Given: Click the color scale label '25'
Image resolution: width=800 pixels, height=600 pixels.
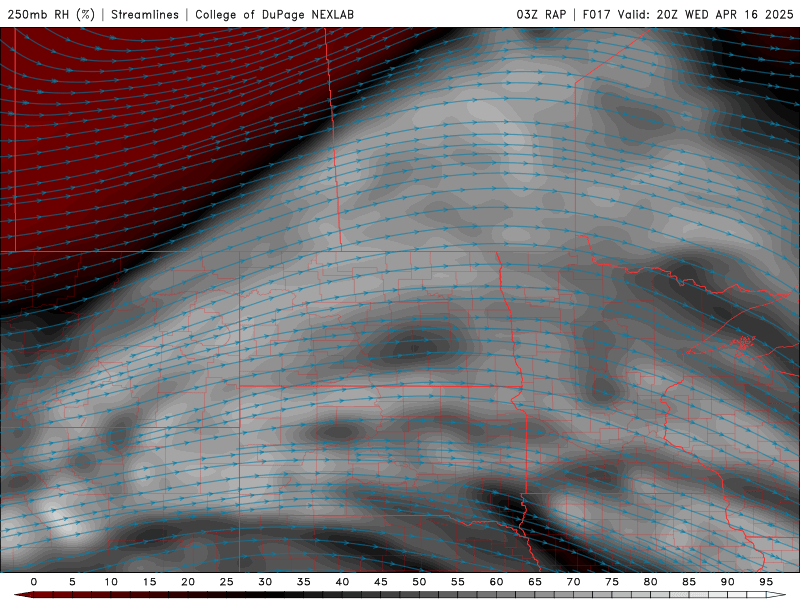Looking at the screenshot, I should [227, 582].
